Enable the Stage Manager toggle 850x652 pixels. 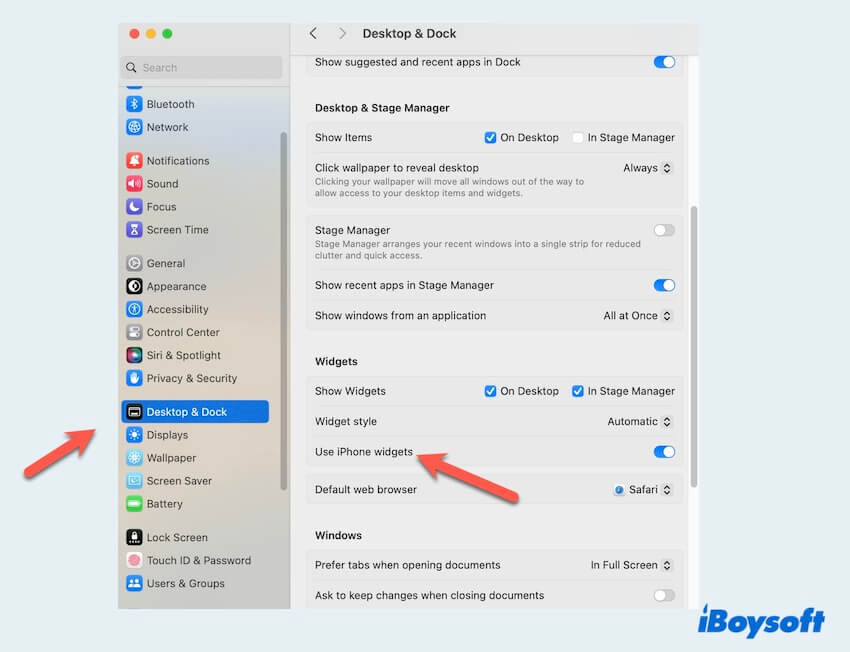[x=663, y=229]
